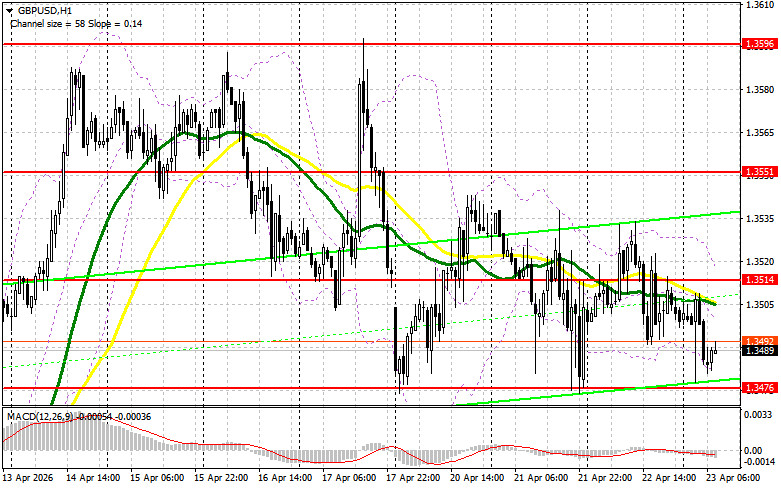The width and height of the screenshot is (781, 489).
Task: Open the chart menu arrow beside GBPUSD,H1
Action: [x=9, y=10]
